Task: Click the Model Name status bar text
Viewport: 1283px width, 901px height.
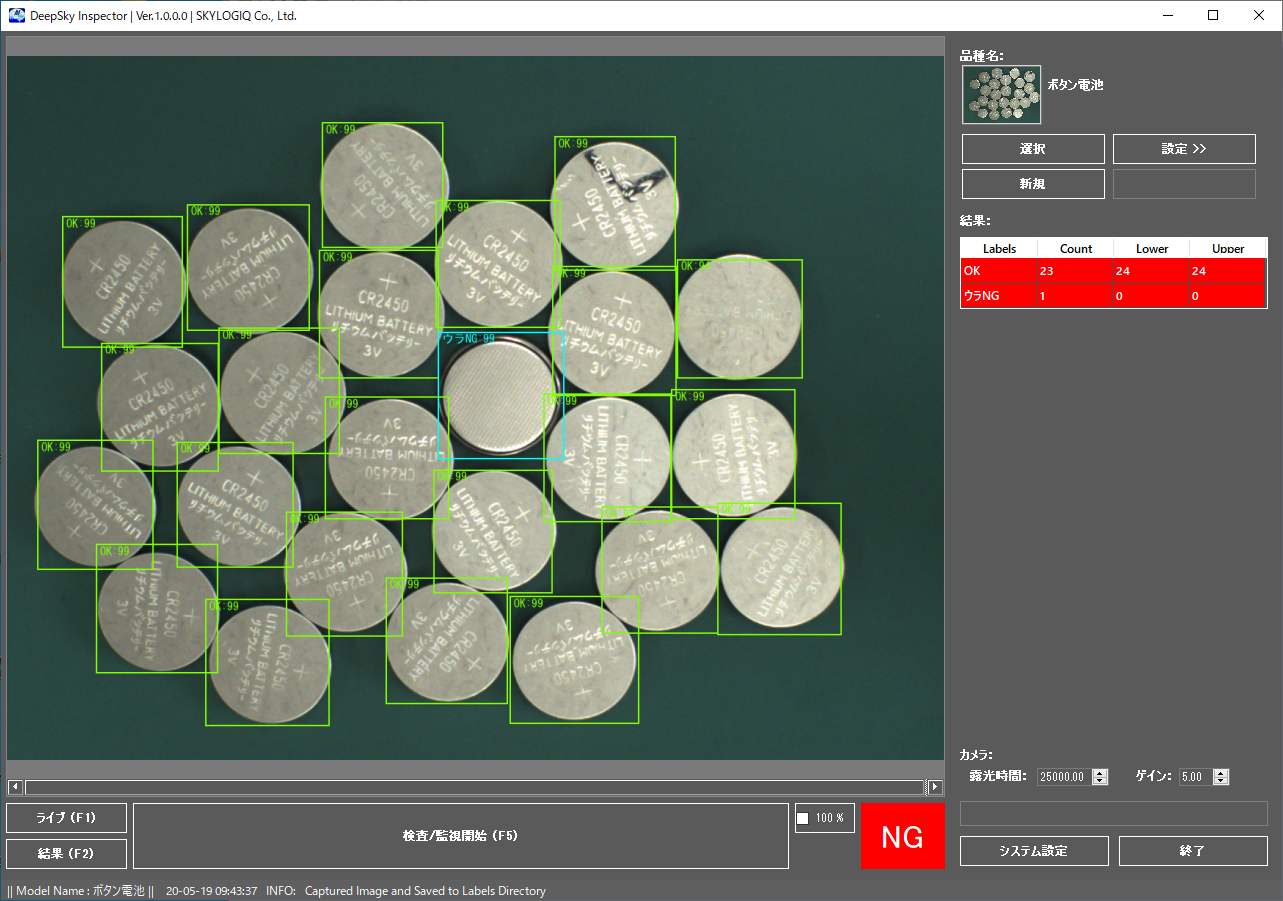Action: (80, 891)
